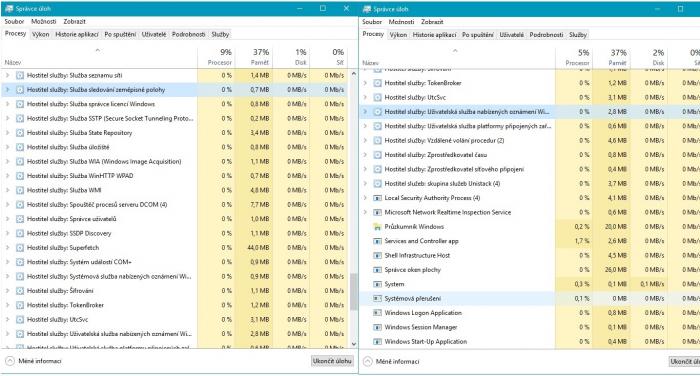Screen dimensions: 700x376
Task: Click the Superfetch service host icon
Action: (20, 248)
